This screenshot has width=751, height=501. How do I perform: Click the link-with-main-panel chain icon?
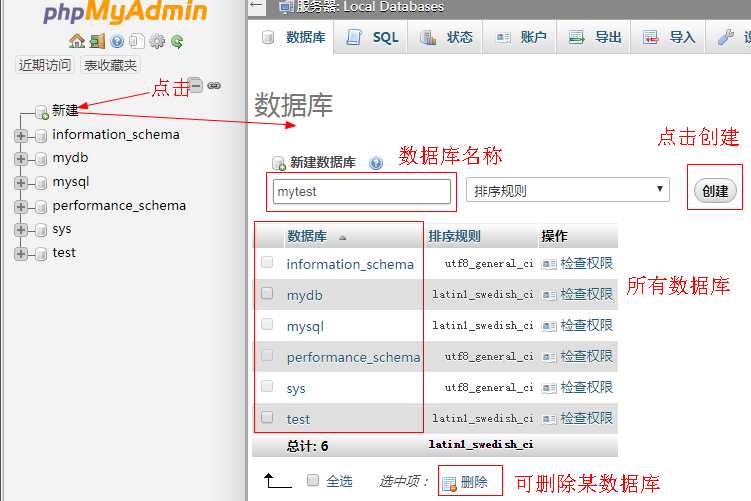pos(214,86)
